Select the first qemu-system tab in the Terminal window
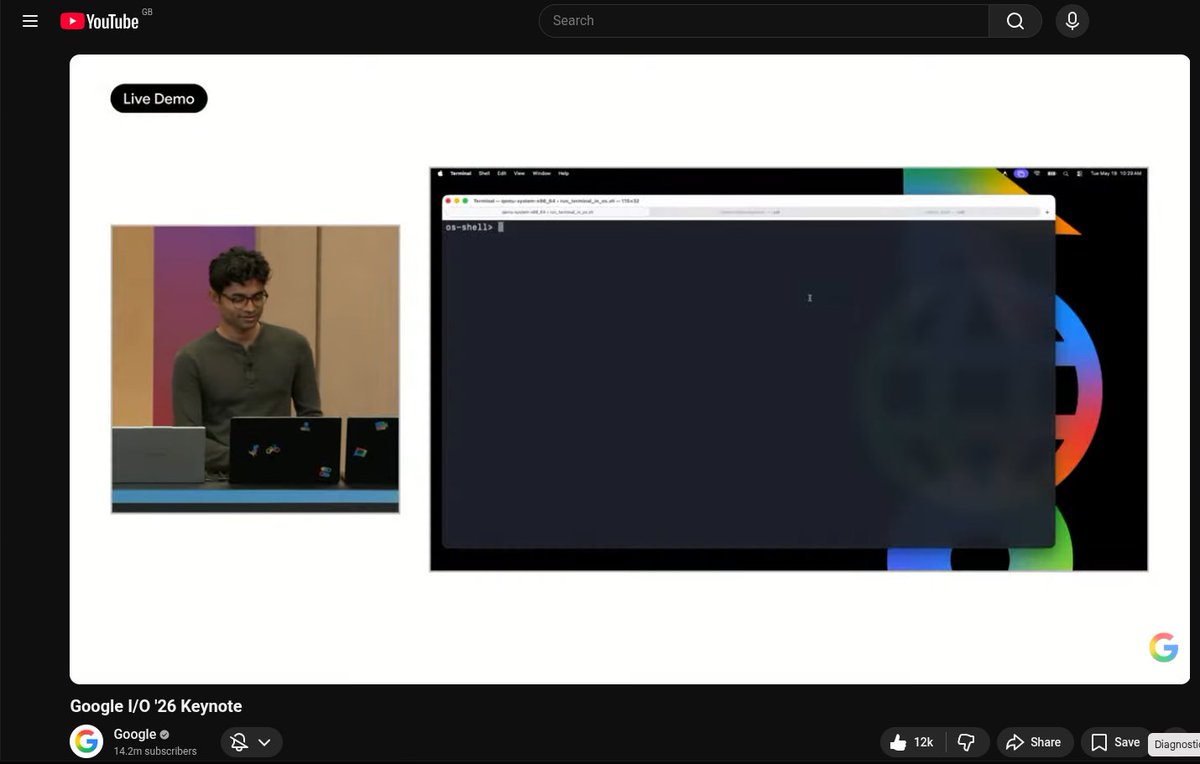1200x764 pixels. (547, 212)
